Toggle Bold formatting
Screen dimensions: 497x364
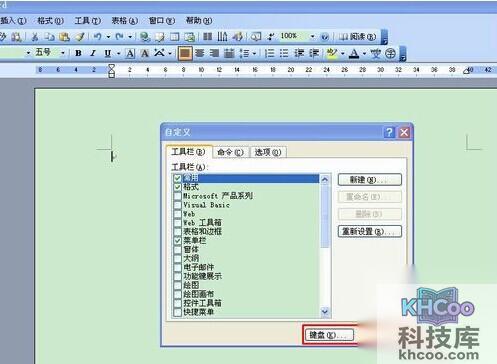78,53
